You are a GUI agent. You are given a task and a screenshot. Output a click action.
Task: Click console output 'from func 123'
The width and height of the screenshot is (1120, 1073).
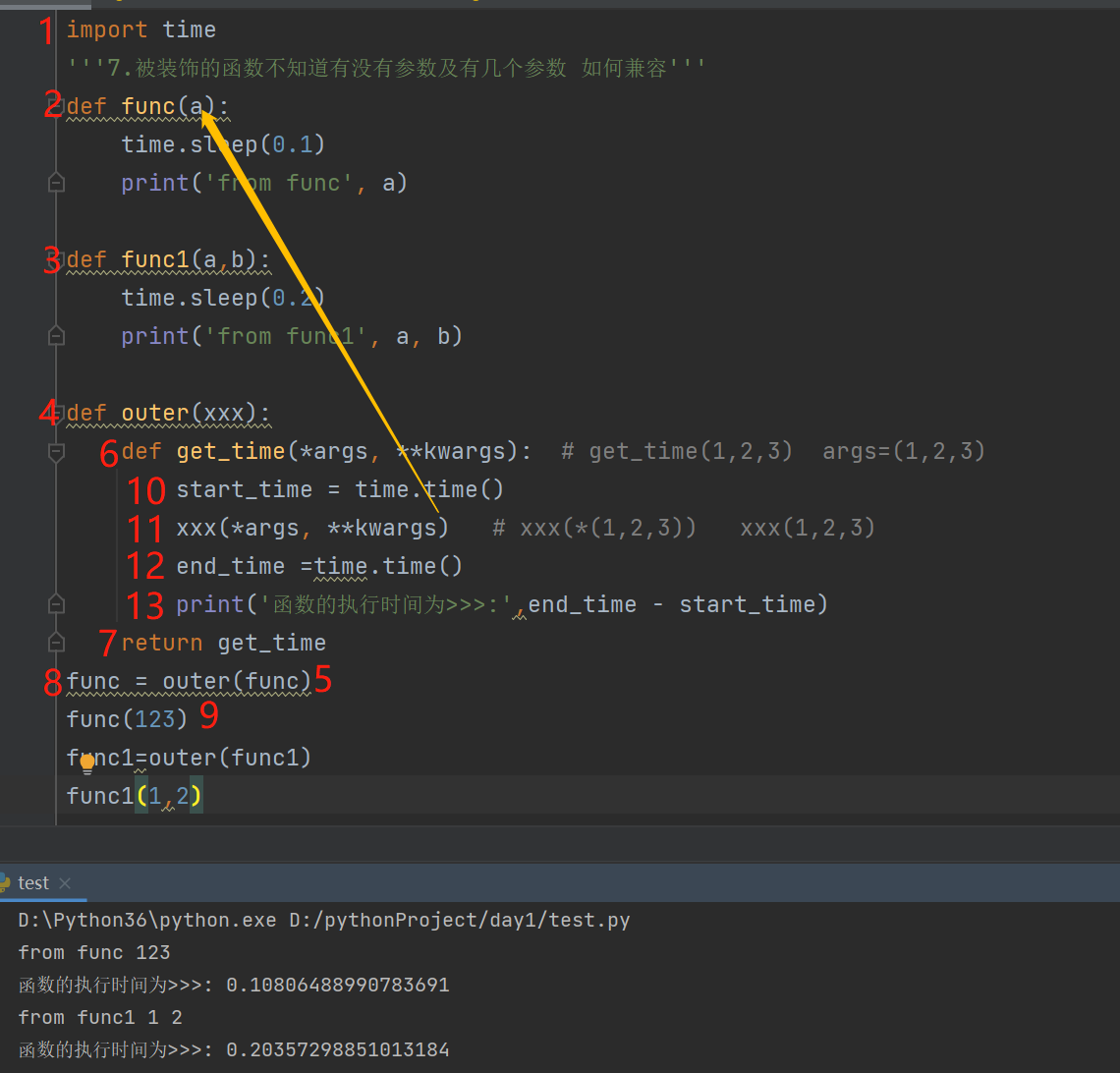94,952
